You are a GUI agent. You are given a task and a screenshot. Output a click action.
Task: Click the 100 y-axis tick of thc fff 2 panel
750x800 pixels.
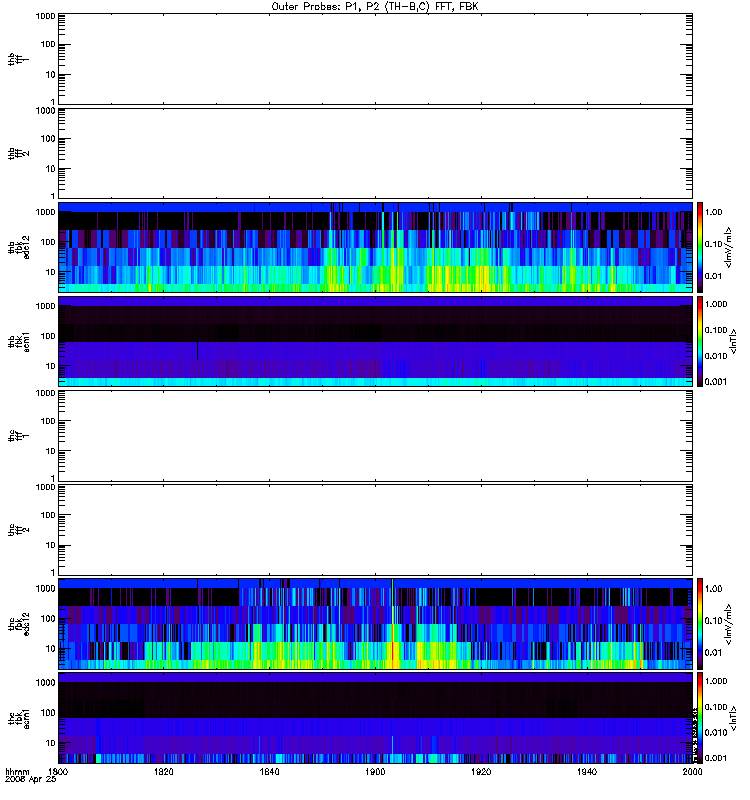(x=48, y=515)
